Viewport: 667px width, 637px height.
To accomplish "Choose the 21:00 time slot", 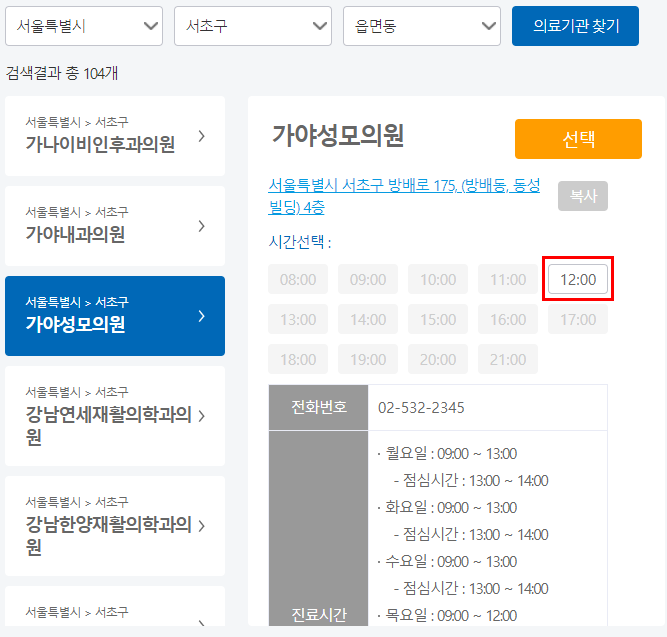I will [x=508, y=360].
